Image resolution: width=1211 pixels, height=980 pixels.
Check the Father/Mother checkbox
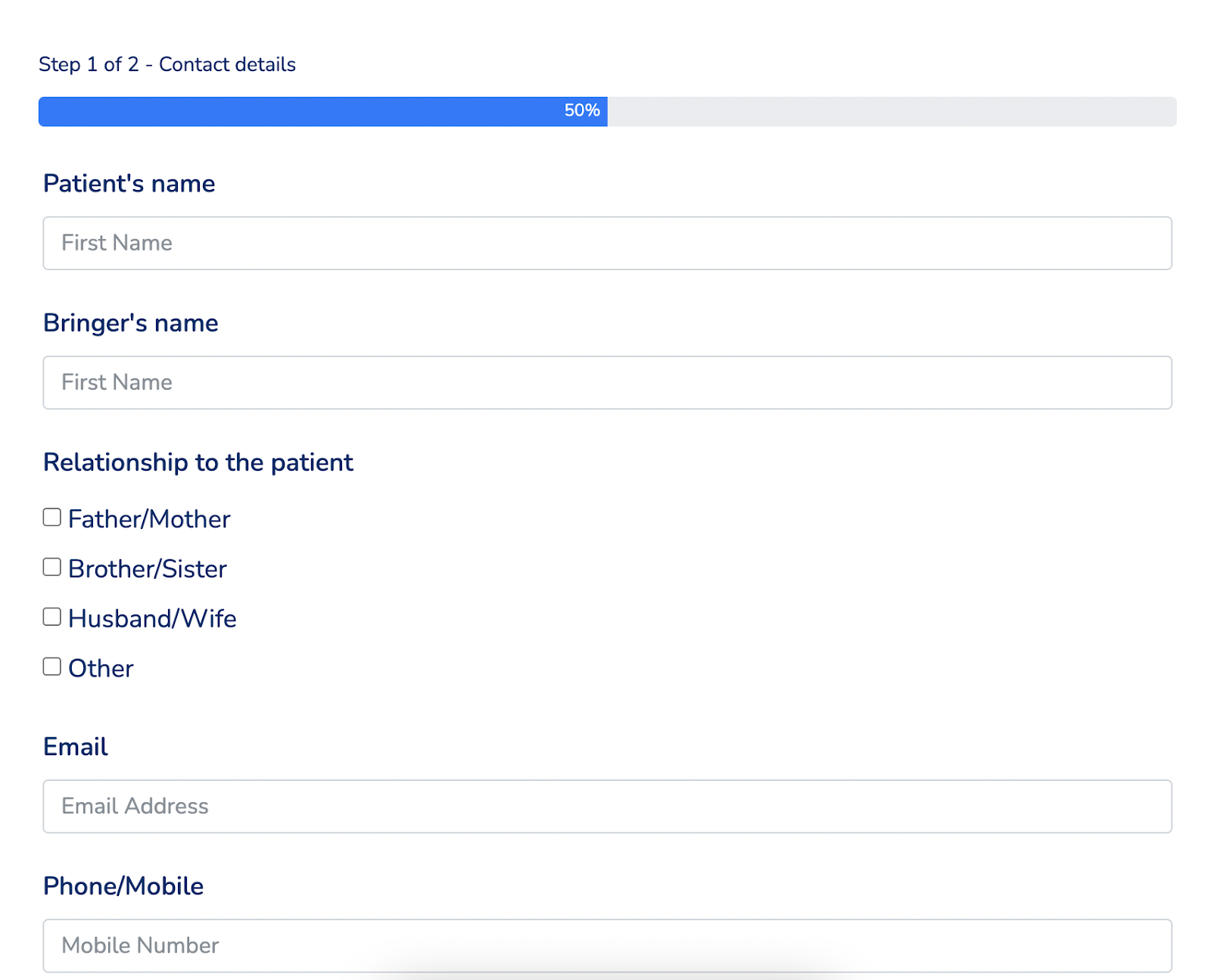(x=51, y=518)
